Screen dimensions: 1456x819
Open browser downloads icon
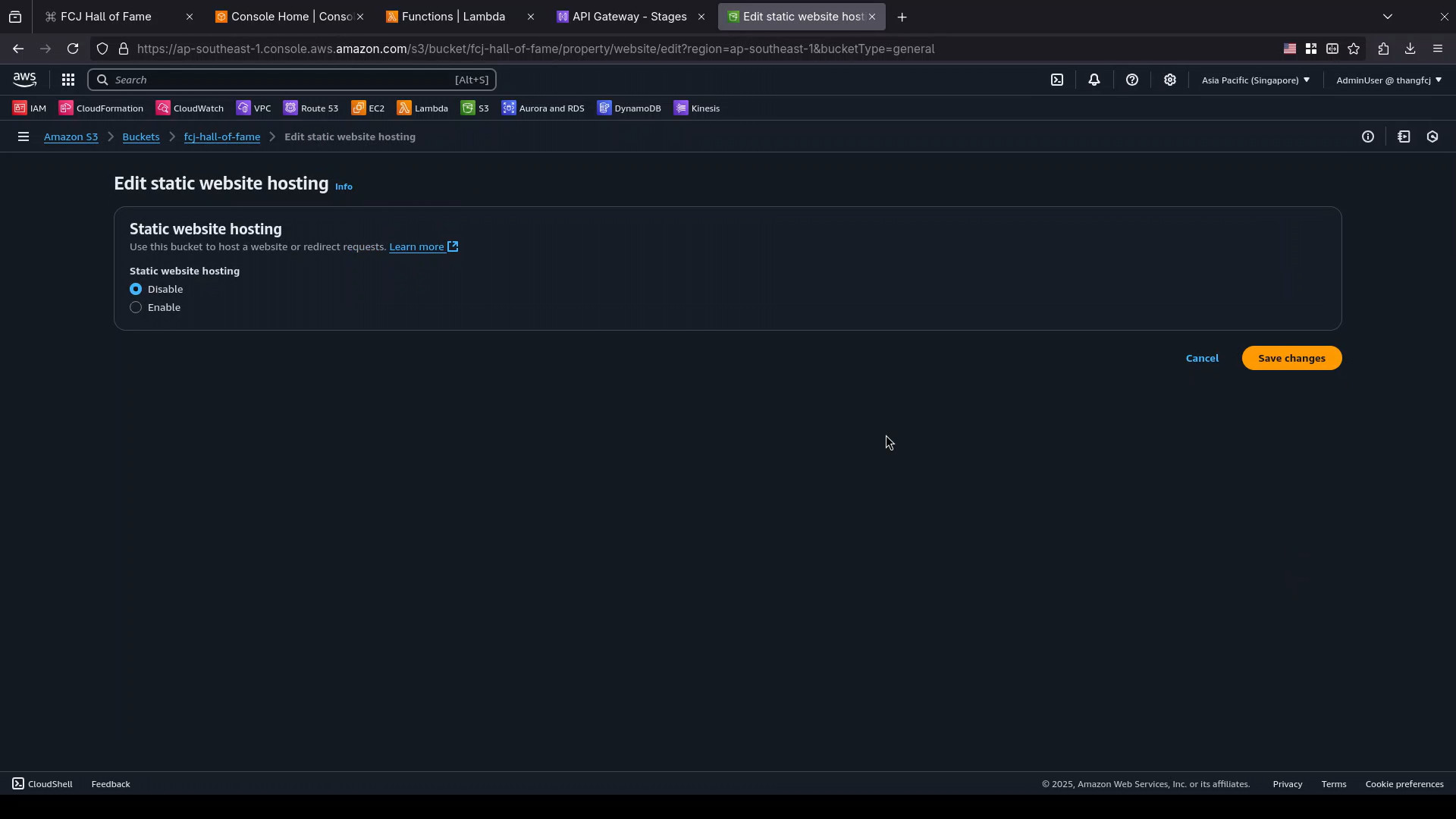(x=1410, y=49)
